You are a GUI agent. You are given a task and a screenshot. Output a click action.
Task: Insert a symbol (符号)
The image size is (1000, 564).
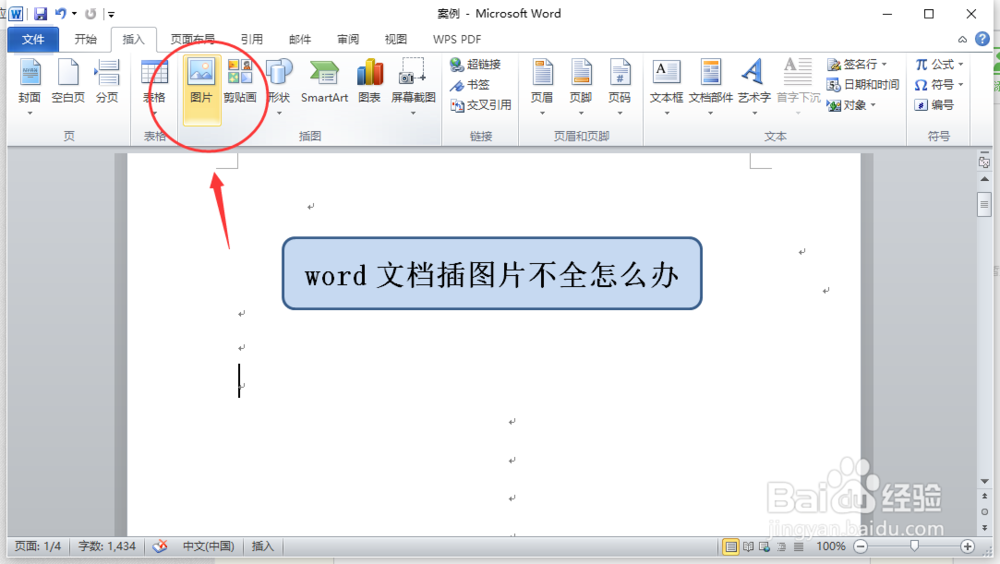click(935, 85)
